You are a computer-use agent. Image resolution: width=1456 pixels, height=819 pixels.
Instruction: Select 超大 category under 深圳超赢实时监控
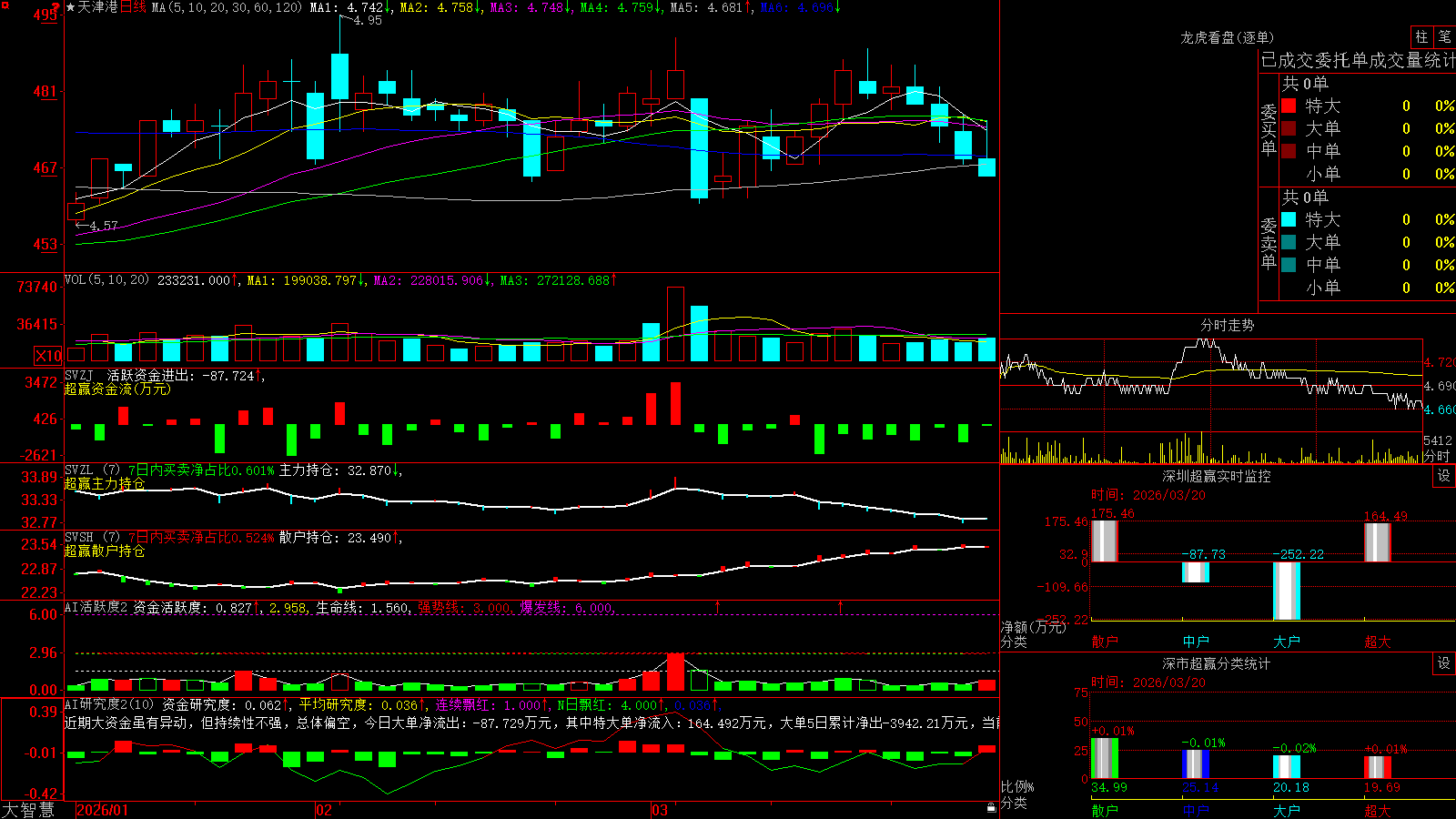click(1378, 642)
